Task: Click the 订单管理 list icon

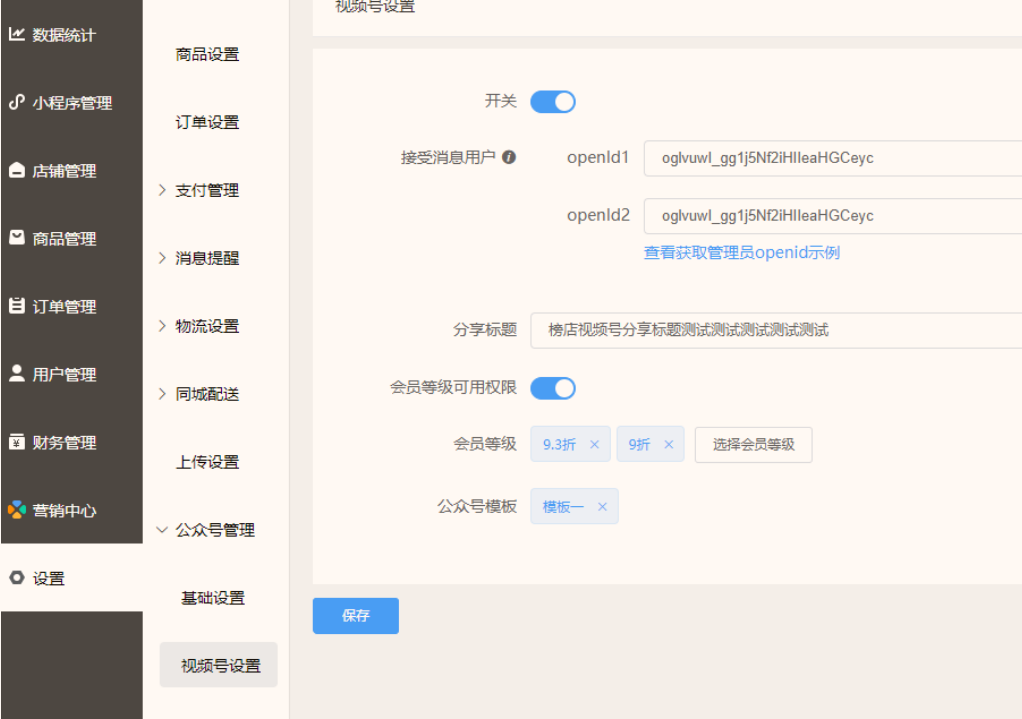Action: [x=17, y=306]
